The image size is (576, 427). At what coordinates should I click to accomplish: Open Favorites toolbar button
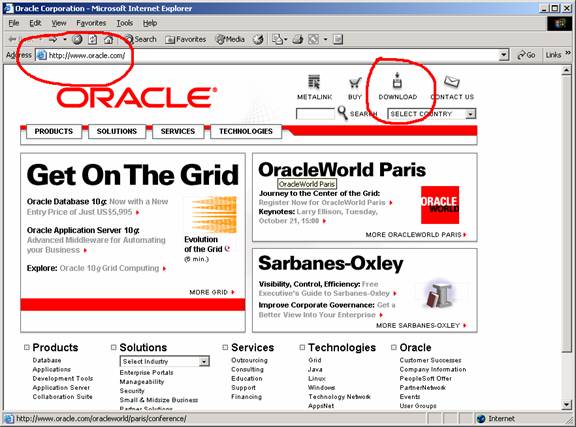click(x=186, y=39)
